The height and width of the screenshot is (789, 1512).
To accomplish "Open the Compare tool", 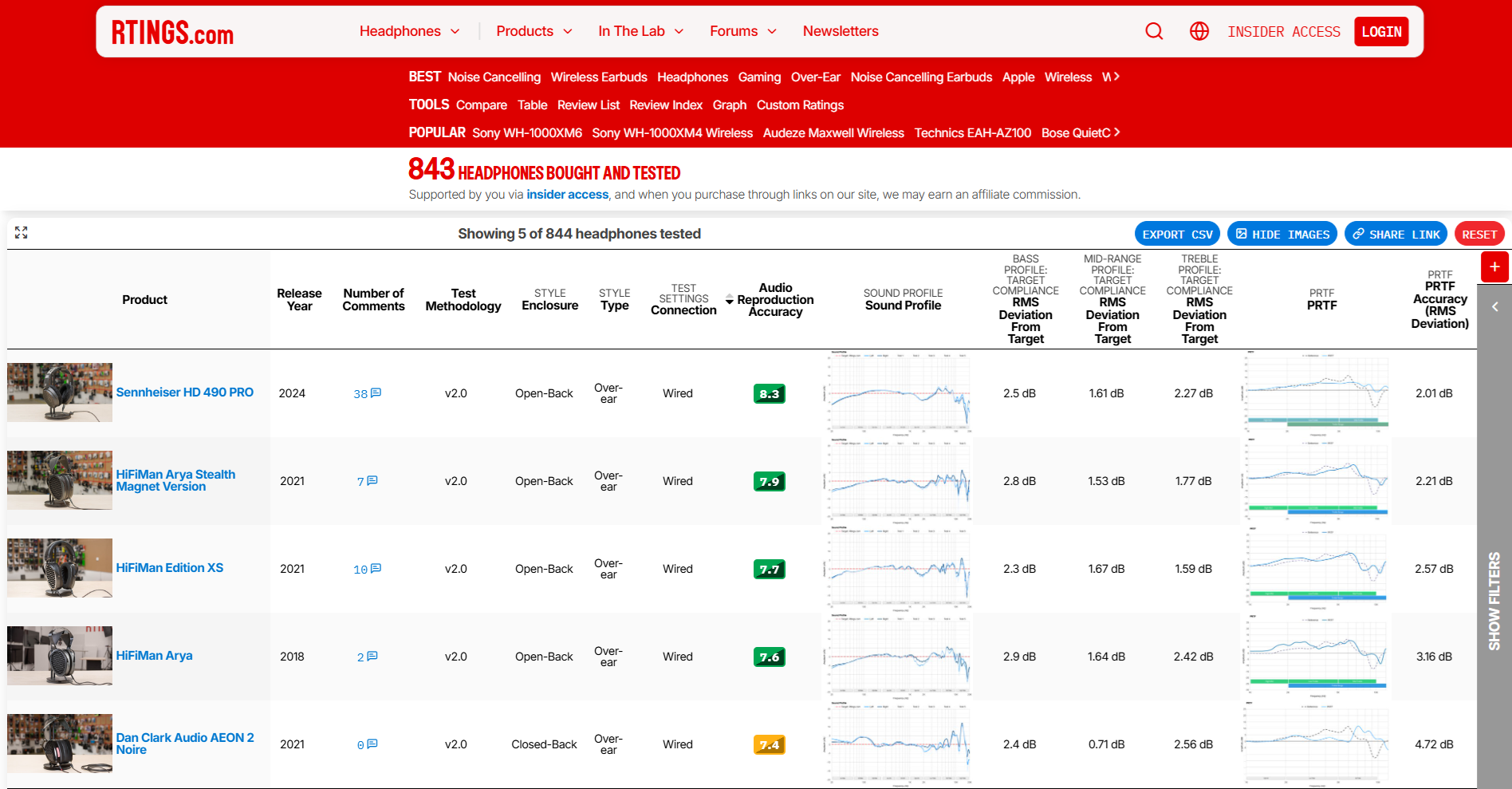I will [x=482, y=105].
